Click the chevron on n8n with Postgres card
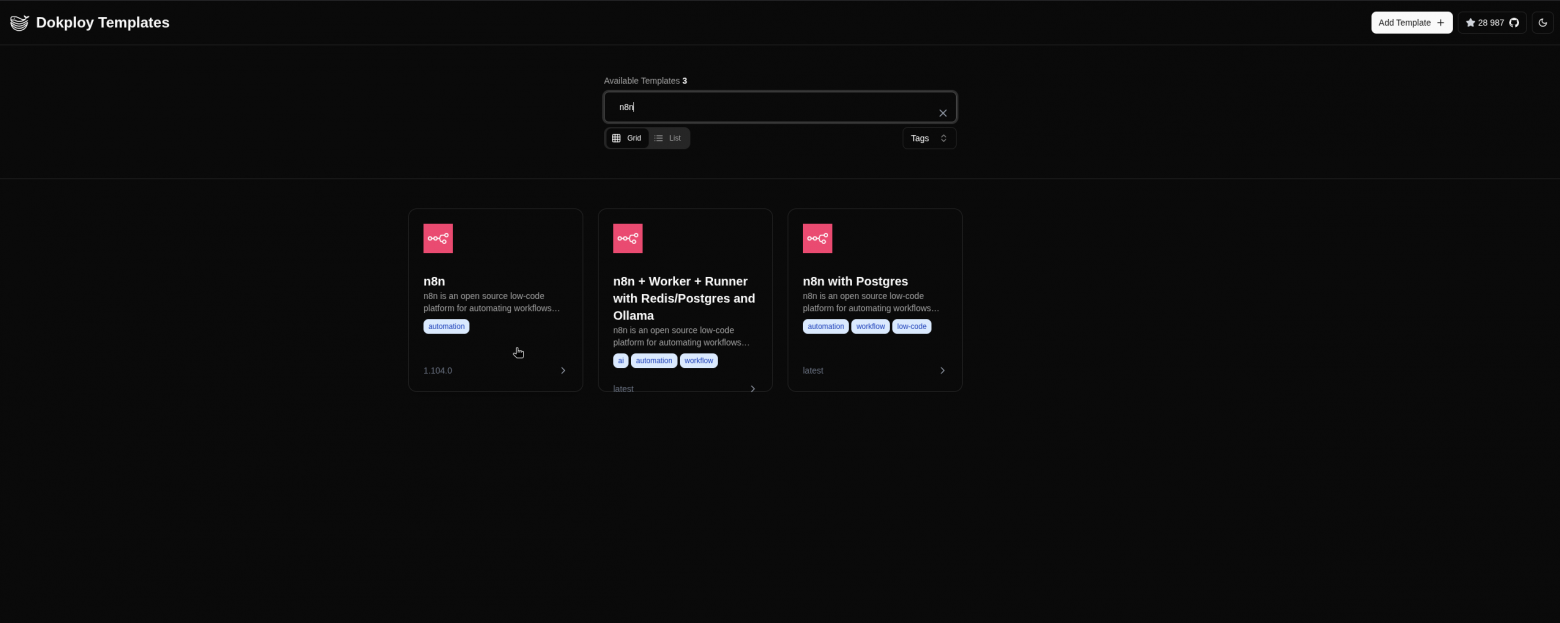The height and width of the screenshot is (623, 1560). pos(942,370)
